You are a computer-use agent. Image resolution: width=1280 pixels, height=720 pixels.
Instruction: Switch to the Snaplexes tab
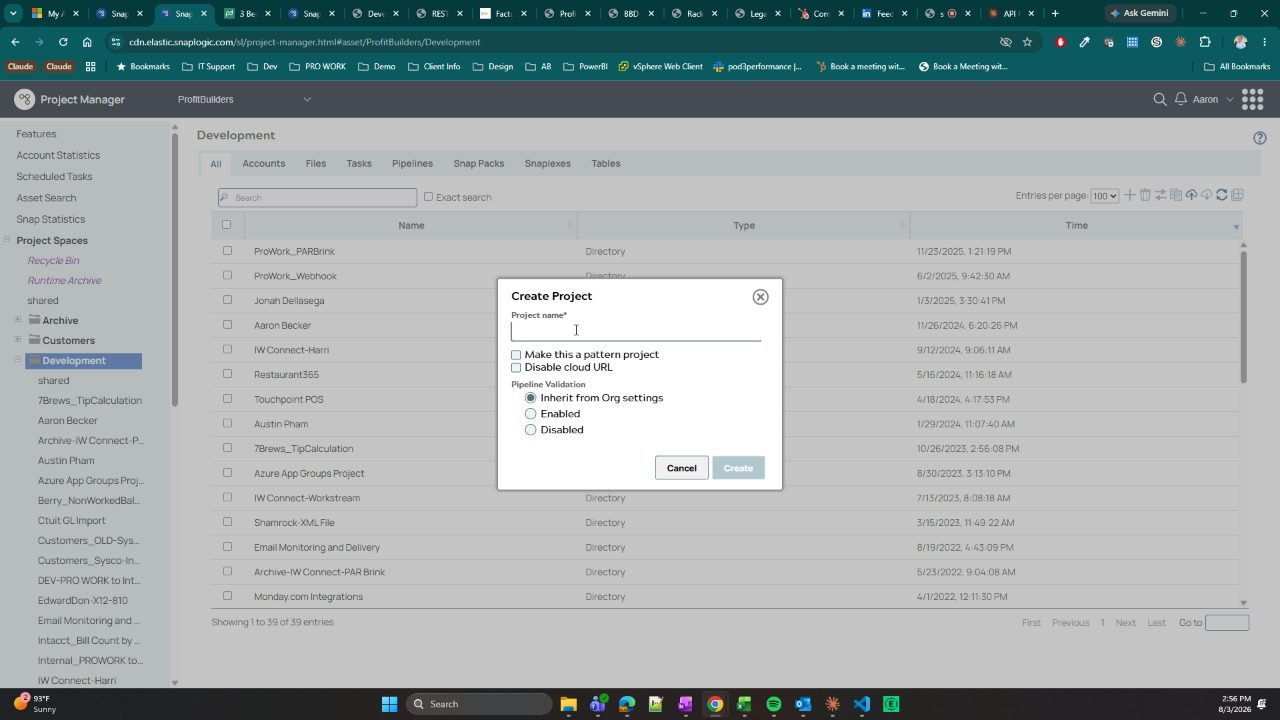pyautogui.click(x=548, y=164)
